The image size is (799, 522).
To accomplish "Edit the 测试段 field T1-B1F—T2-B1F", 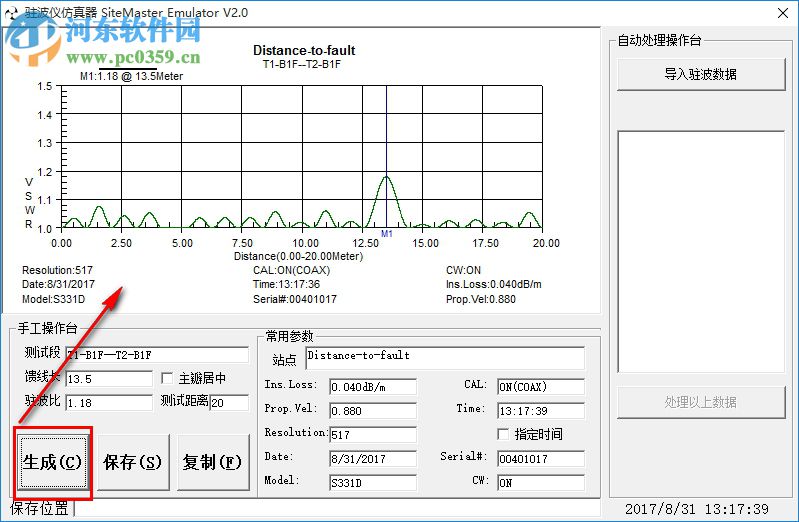I will click(157, 355).
